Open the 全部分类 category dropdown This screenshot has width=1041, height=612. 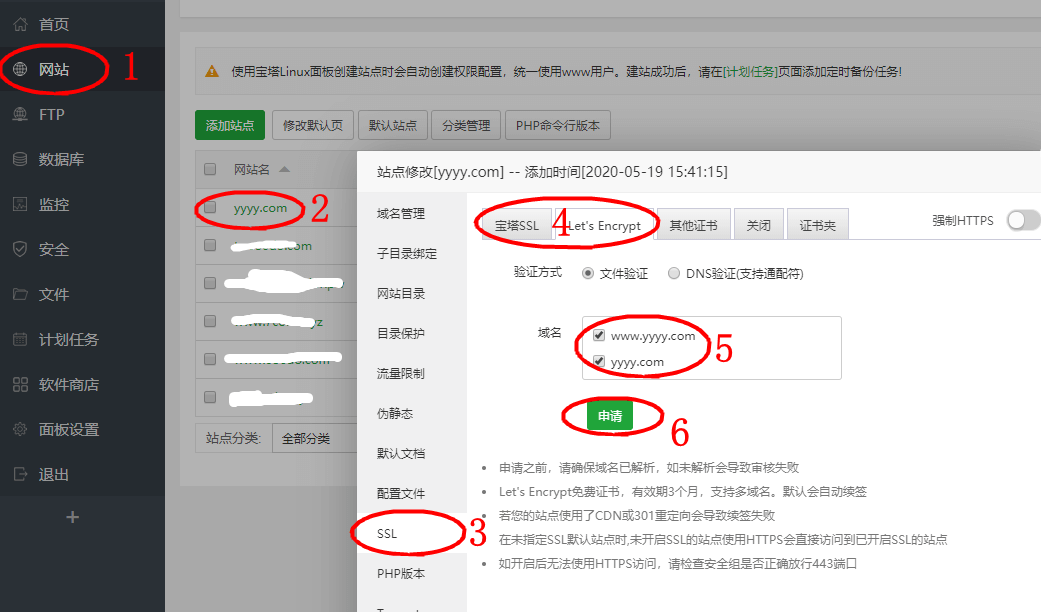(315, 438)
